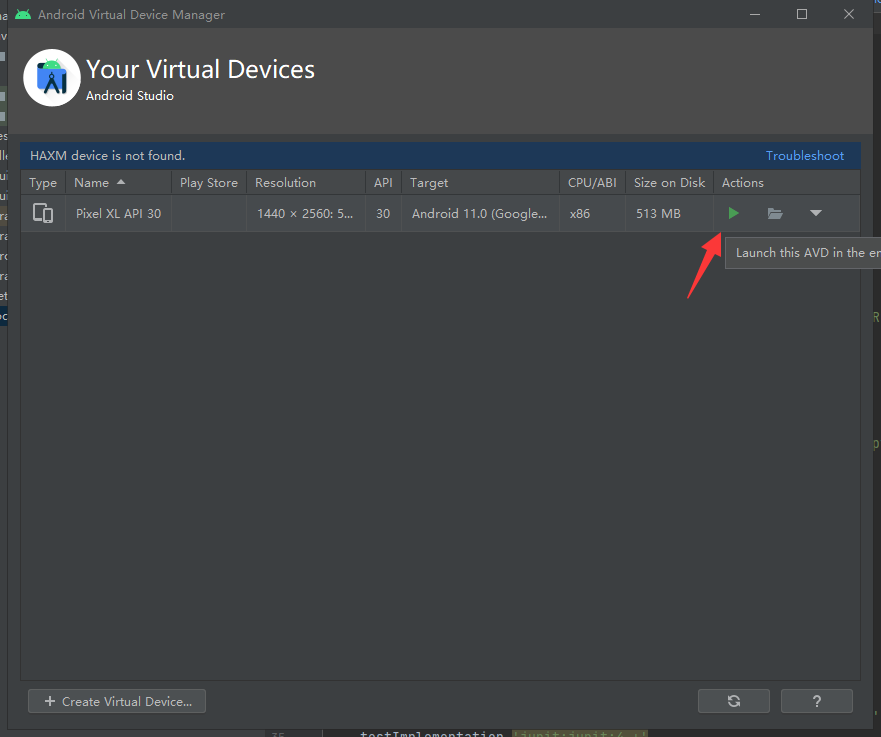Close the Android Virtual Device Manager
This screenshot has height=737, width=881.
tap(849, 15)
